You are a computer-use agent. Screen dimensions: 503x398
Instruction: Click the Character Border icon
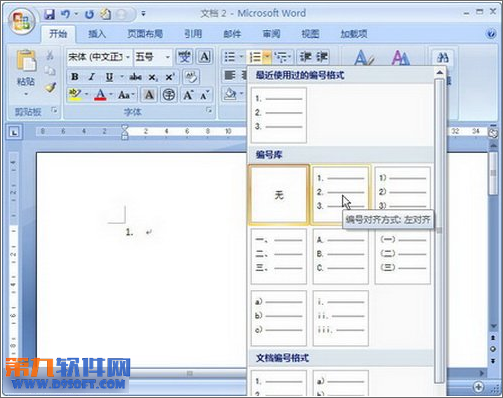click(x=204, y=57)
